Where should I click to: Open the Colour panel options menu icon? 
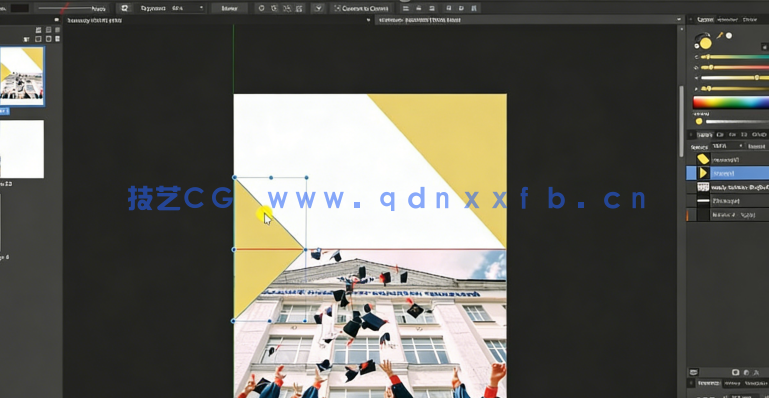(765, 47)
